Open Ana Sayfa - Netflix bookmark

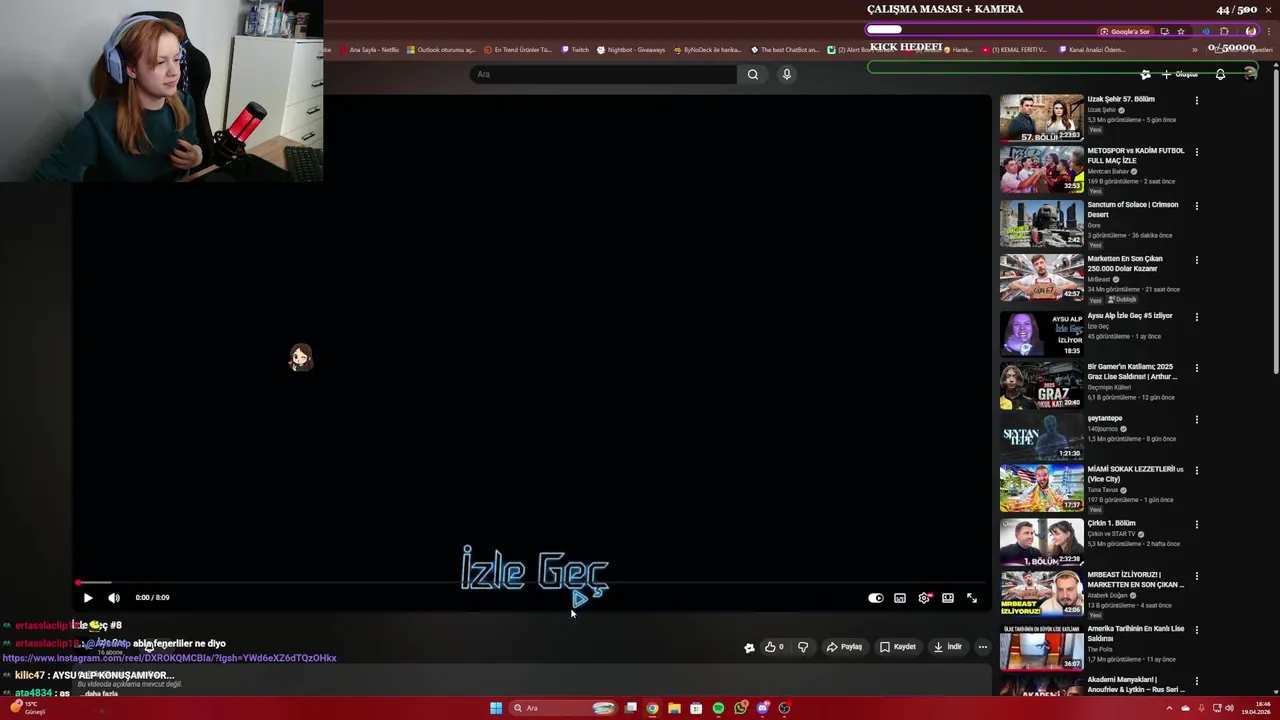[x=370, y=50]
